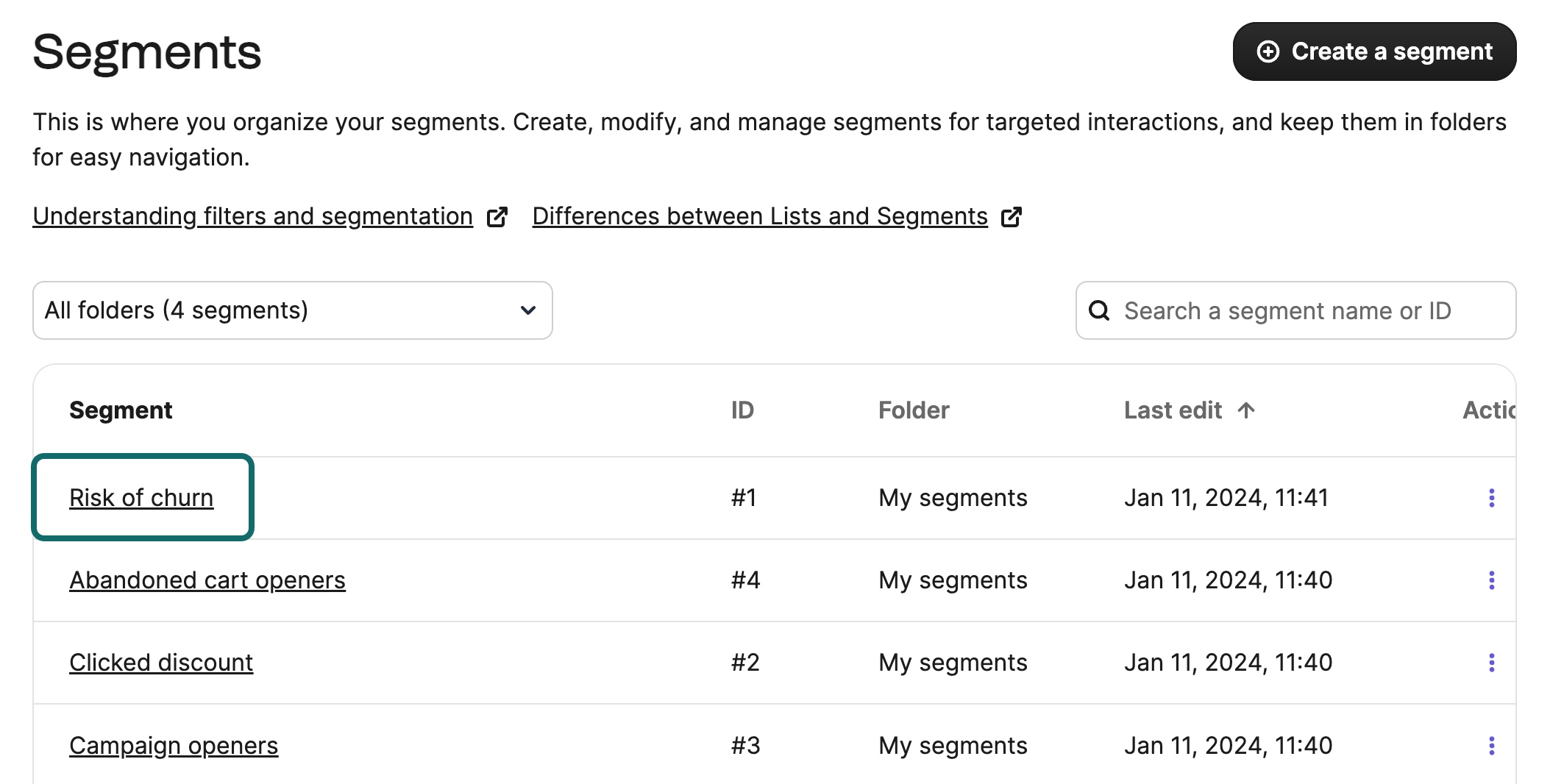Sort by the Folder column header
1564x784 pixels.
[x=914, y=410]
